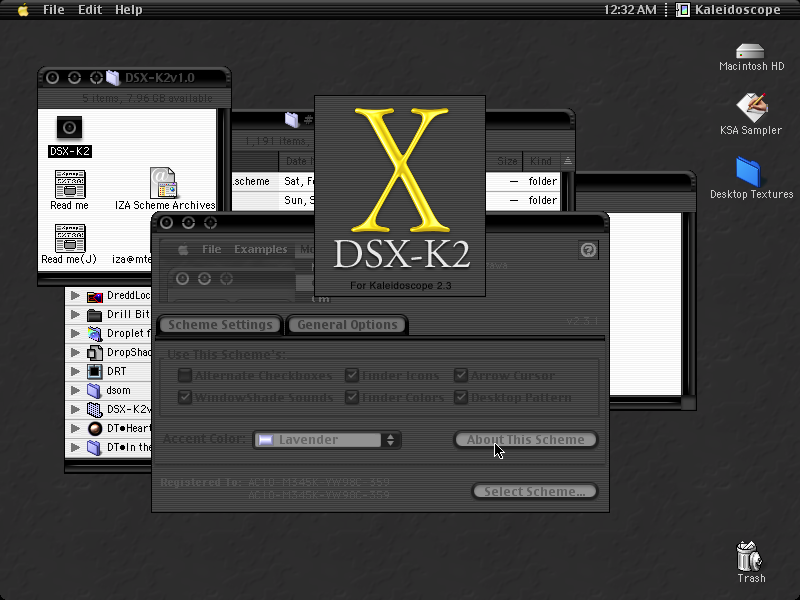
Task: Expand the Drill Bit folder triangle
Action: coord(75,314)
